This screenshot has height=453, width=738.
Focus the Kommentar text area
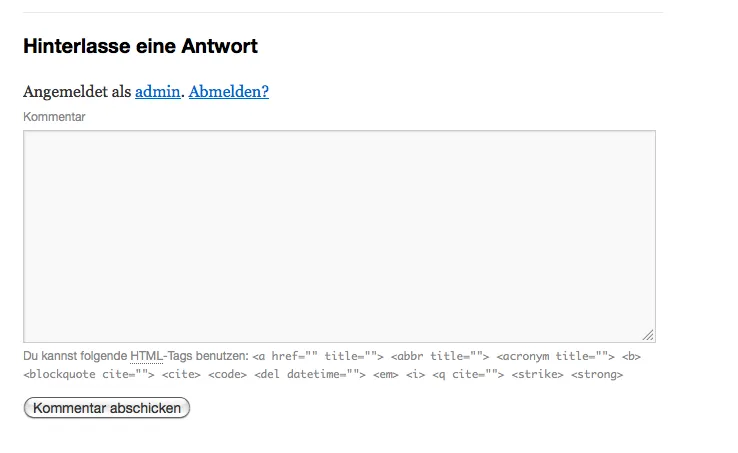tap(339, 236)
